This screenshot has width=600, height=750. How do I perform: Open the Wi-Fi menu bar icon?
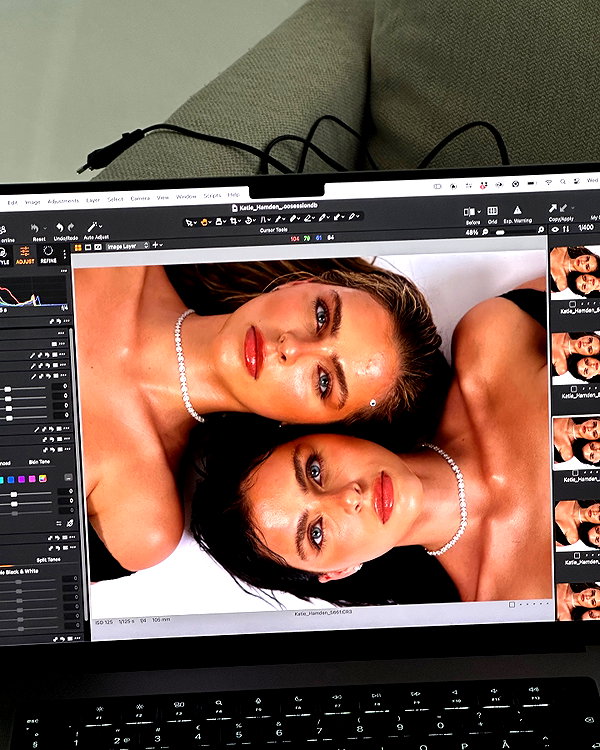tap(548, 182)
